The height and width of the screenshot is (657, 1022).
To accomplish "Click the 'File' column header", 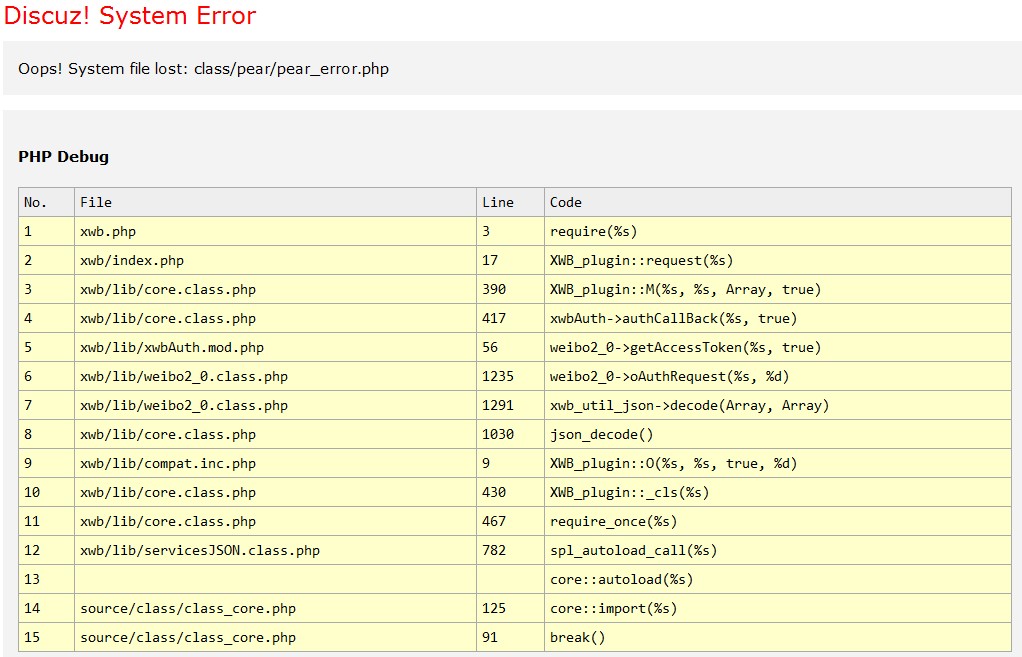I will tap(276, 202).
